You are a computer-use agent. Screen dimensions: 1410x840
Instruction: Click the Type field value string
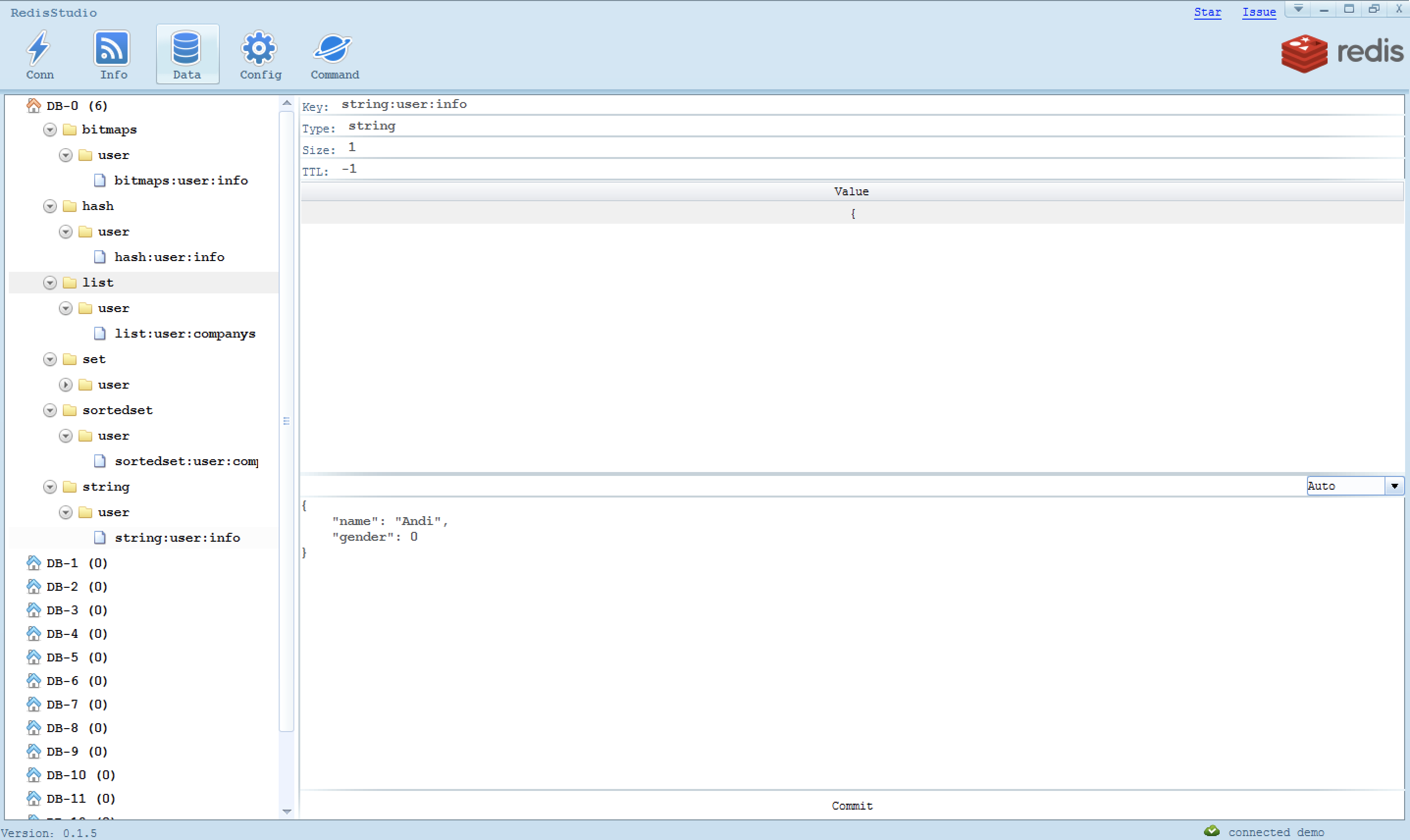click(x=372, y=126)
